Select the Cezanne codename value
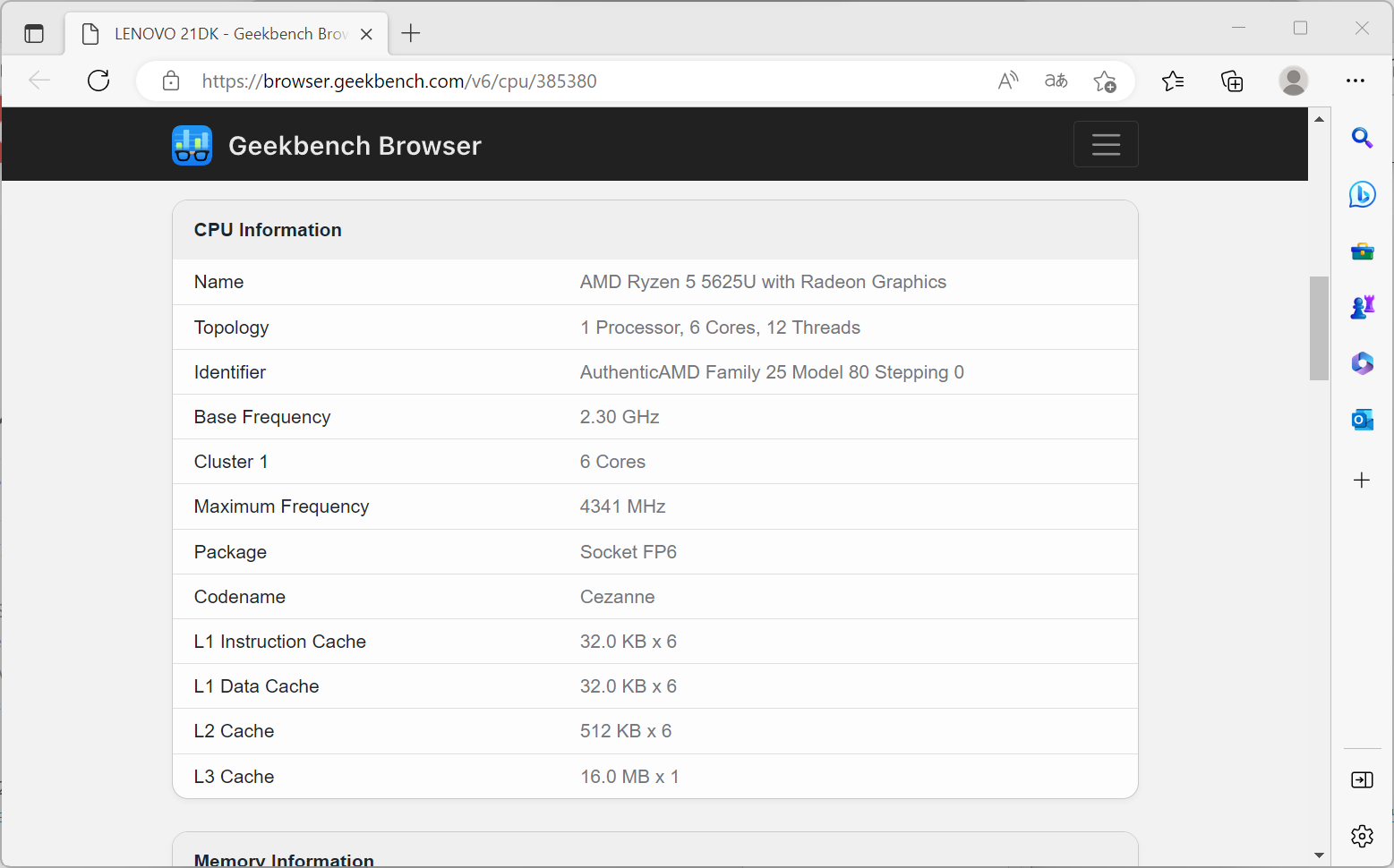 [617, 597]
